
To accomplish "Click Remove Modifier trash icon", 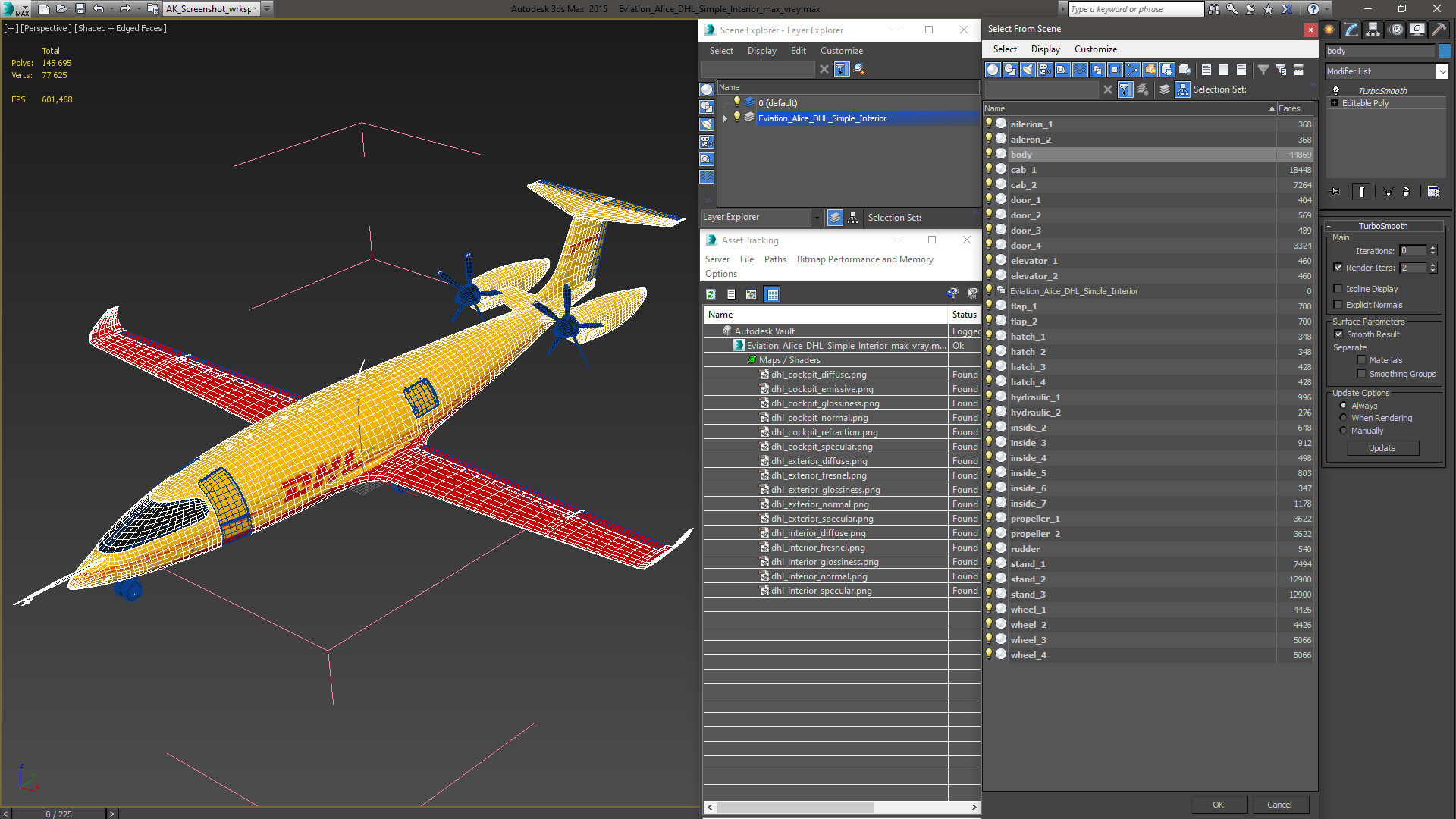I will (x=1406, y=192).
